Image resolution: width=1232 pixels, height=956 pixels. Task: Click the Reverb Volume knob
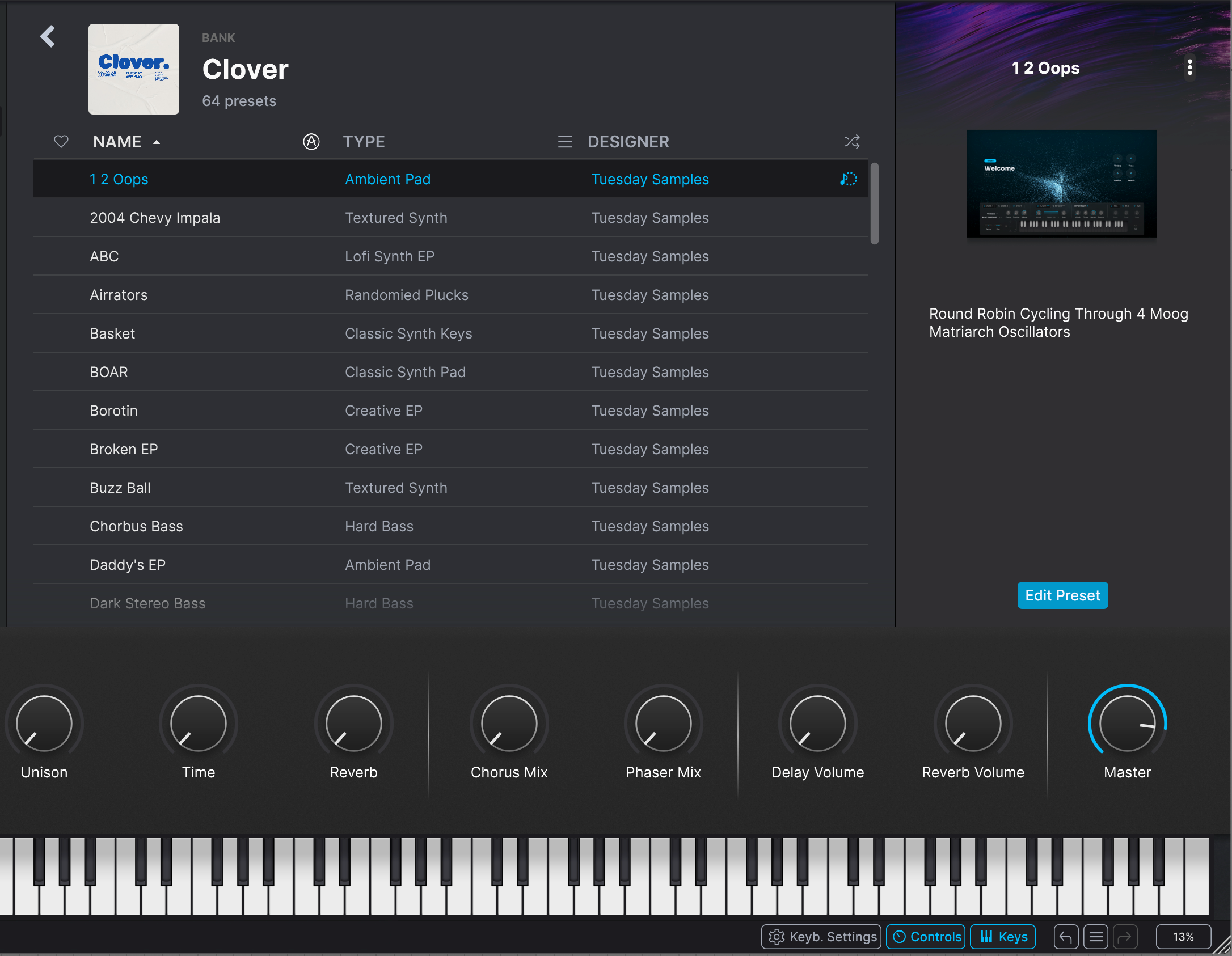(x=973, y=723)
